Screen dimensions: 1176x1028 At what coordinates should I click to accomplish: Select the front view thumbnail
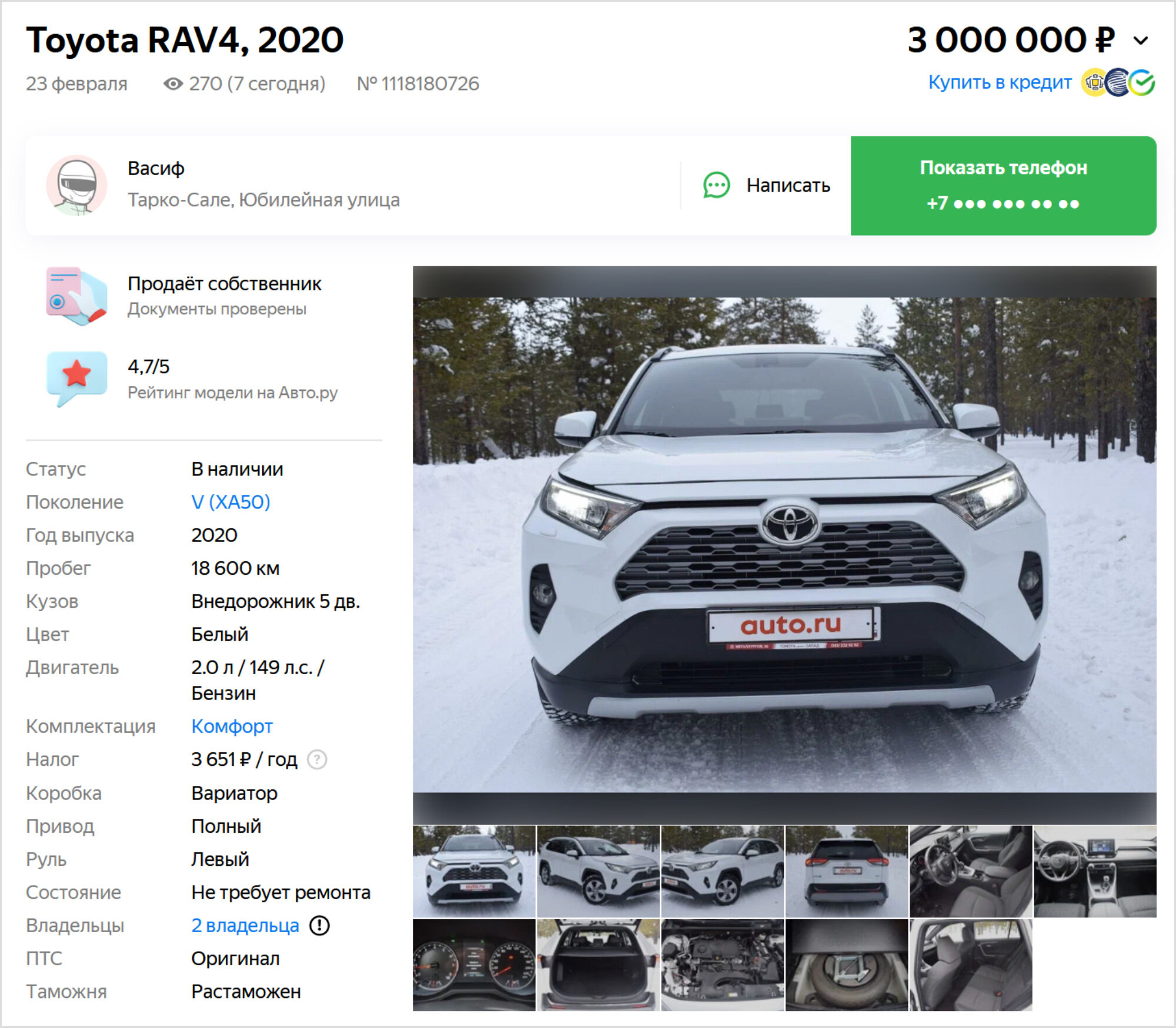click(x=474, y=871)
